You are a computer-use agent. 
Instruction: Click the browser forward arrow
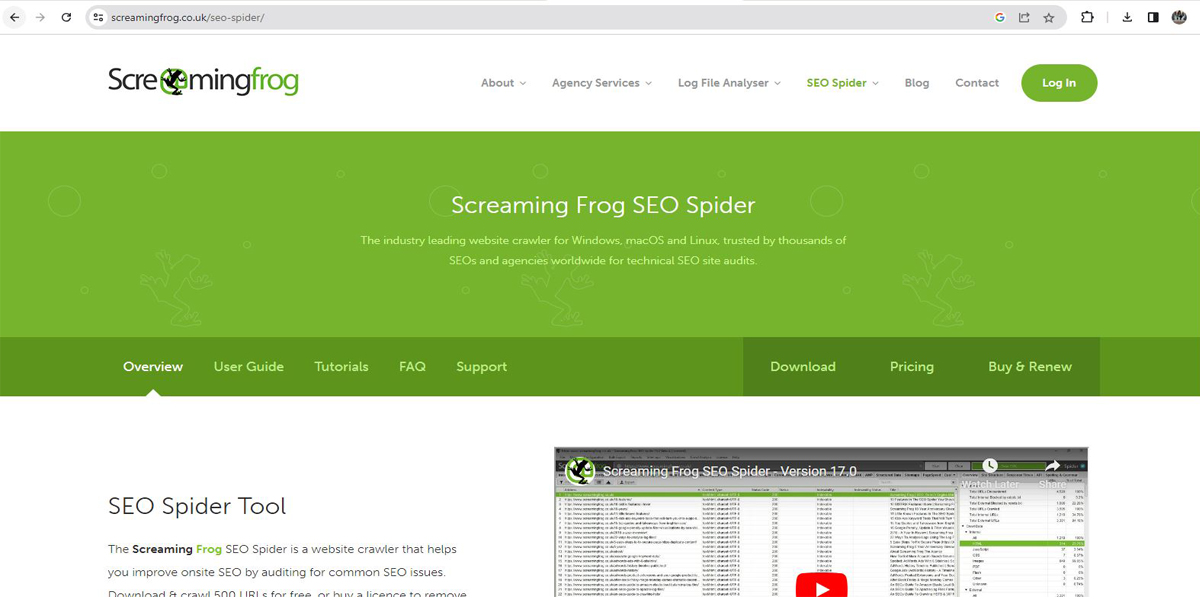tap(40, 17)
